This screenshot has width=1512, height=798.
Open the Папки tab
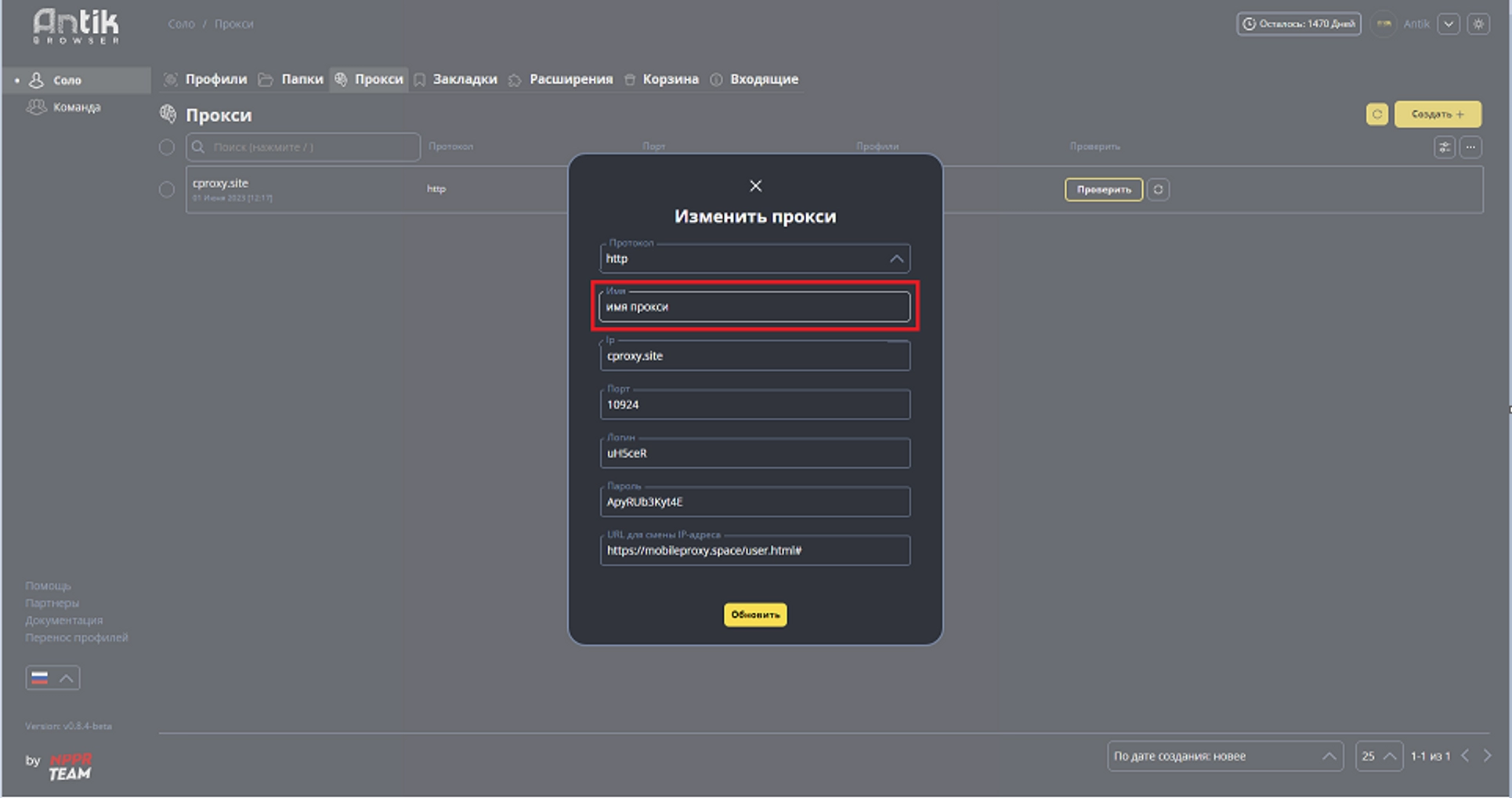[x=291, y=79]
